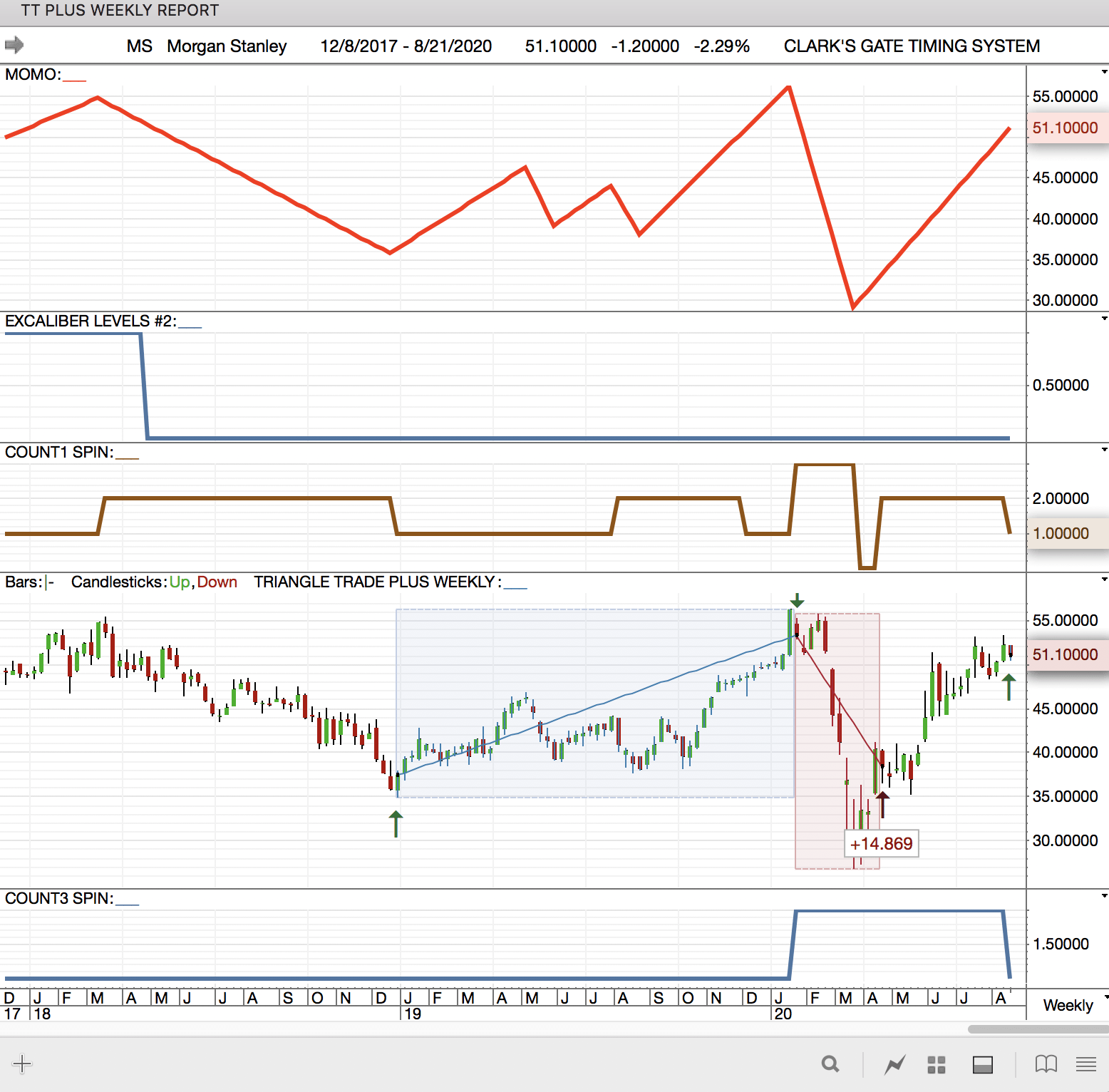Click the COUNT3 SPIN indicator label
Screen dimensions: 1109x1092
(x=59, y=899)
